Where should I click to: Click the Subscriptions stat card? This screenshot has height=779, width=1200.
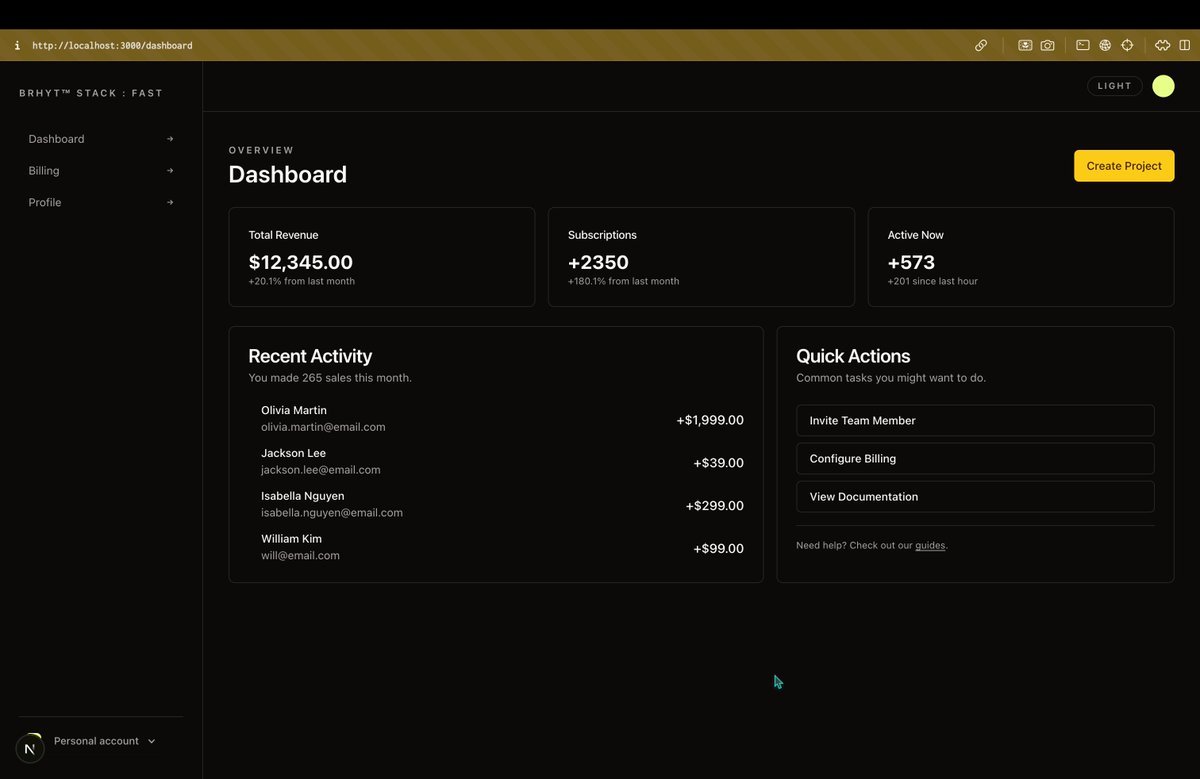(x=701, y=257)
